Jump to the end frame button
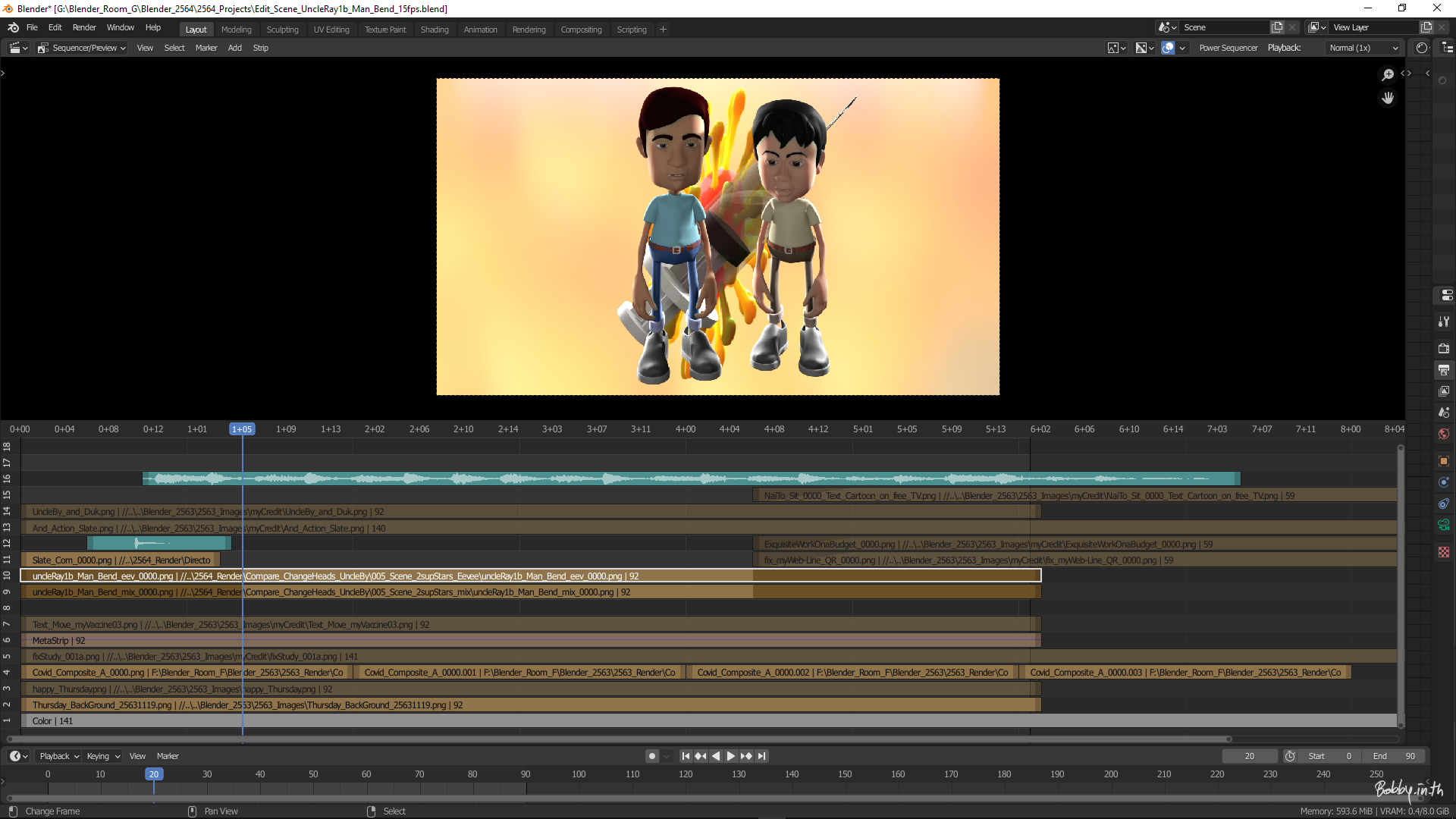This screenshot has width=1456, height=819. (762, 756)
